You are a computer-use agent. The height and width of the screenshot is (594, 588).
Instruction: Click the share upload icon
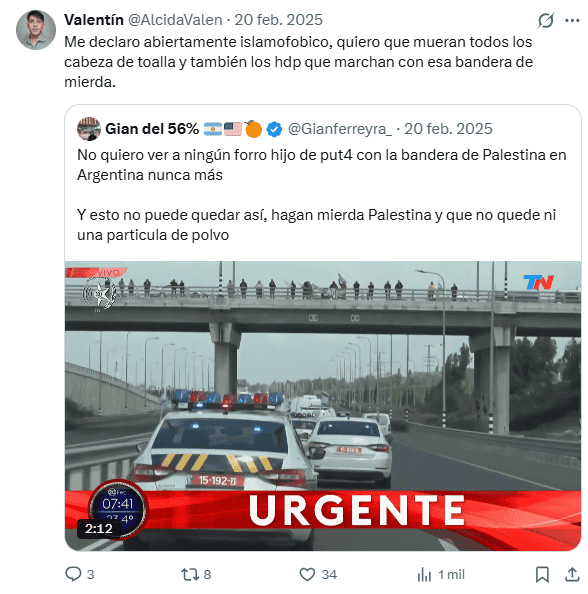tap(572, 574)
